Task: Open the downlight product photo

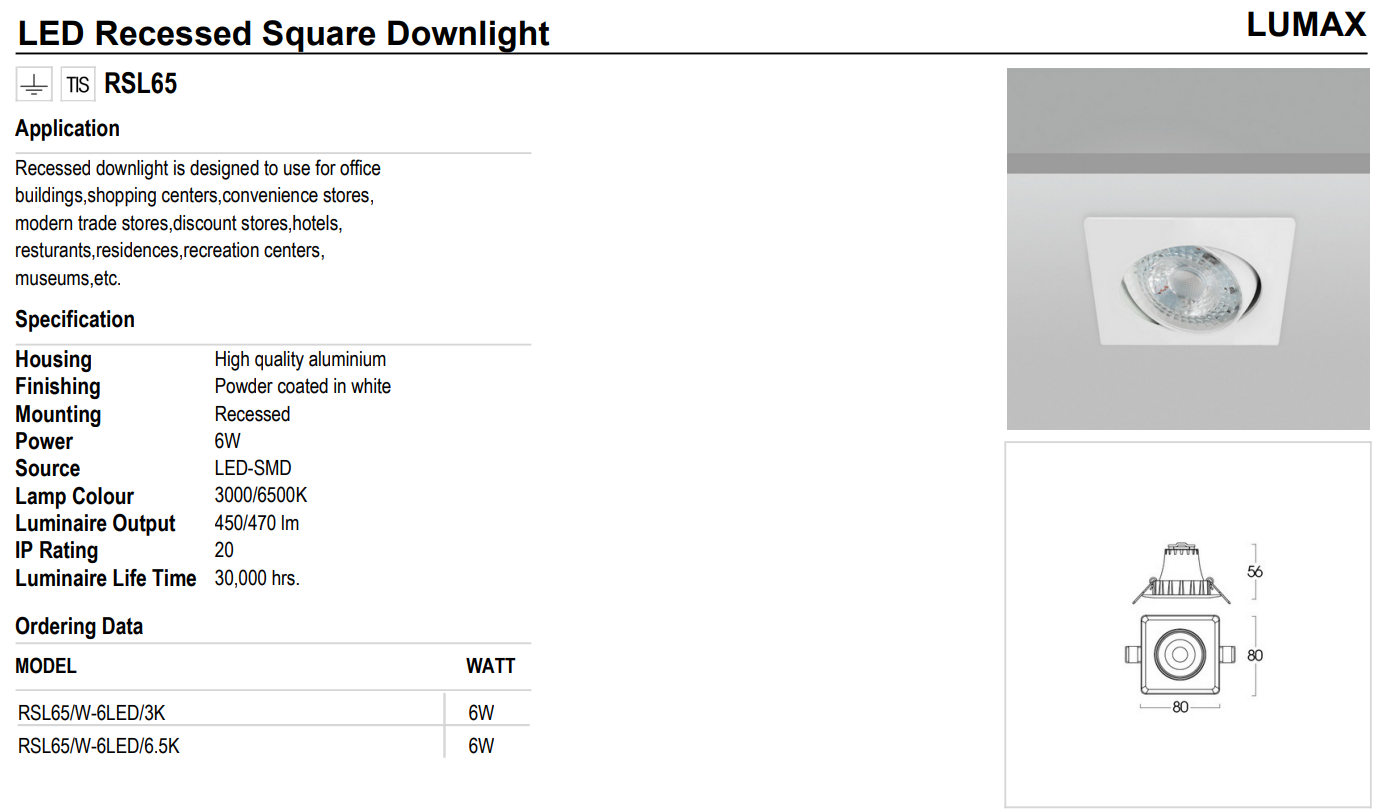Action: (x=1187, y=249)
